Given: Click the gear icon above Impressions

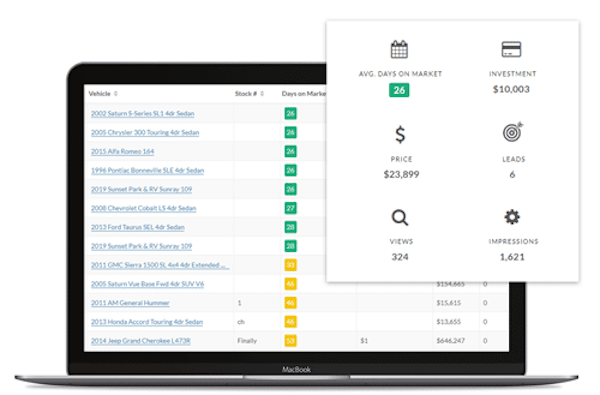Looking at the screenshot, I should 512,217.
